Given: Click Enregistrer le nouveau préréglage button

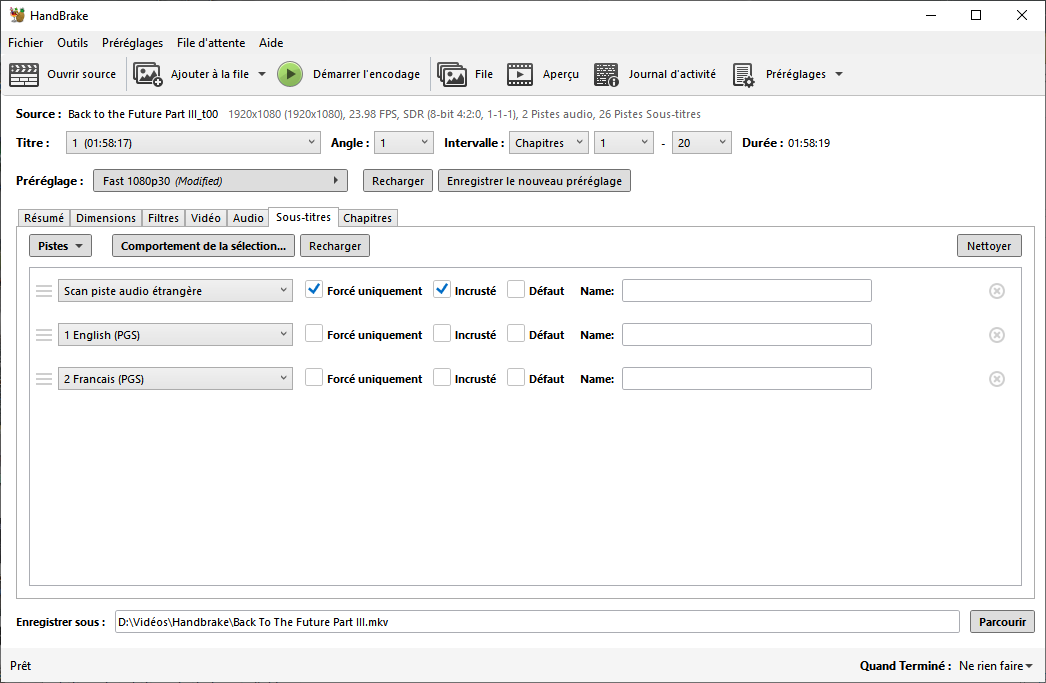Looking at the screenshot, I should pos(534,181).
